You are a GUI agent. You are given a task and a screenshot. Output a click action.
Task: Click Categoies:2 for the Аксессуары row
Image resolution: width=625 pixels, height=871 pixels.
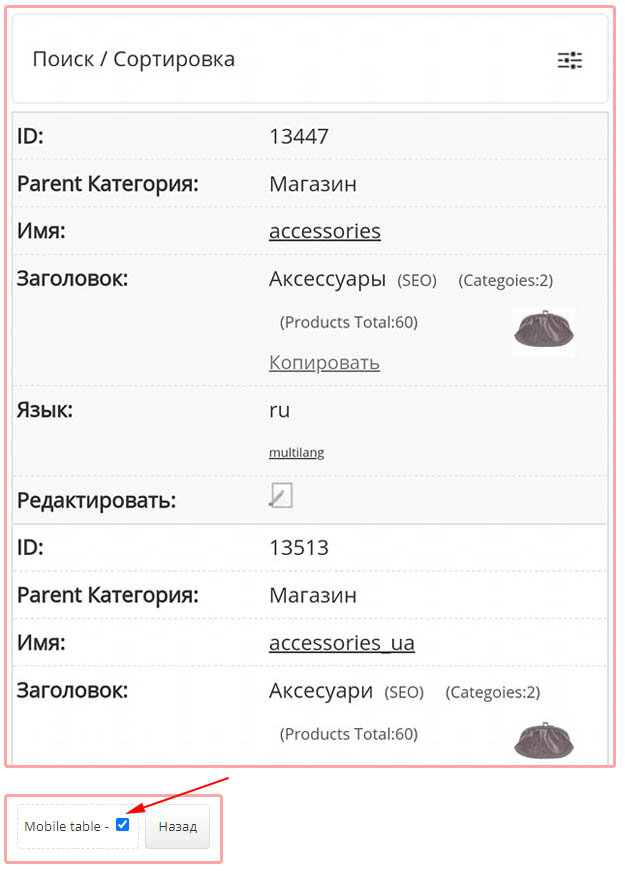pyautogui.click(x=505, y=281)
